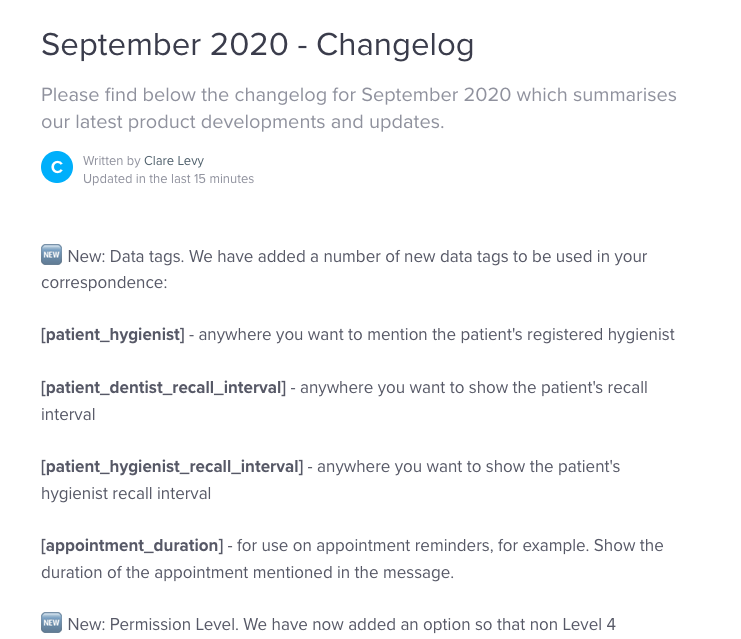Viewport: 741px width, 639px height.
Task: Click the blue author avatar with letter C
Action: 57,168
